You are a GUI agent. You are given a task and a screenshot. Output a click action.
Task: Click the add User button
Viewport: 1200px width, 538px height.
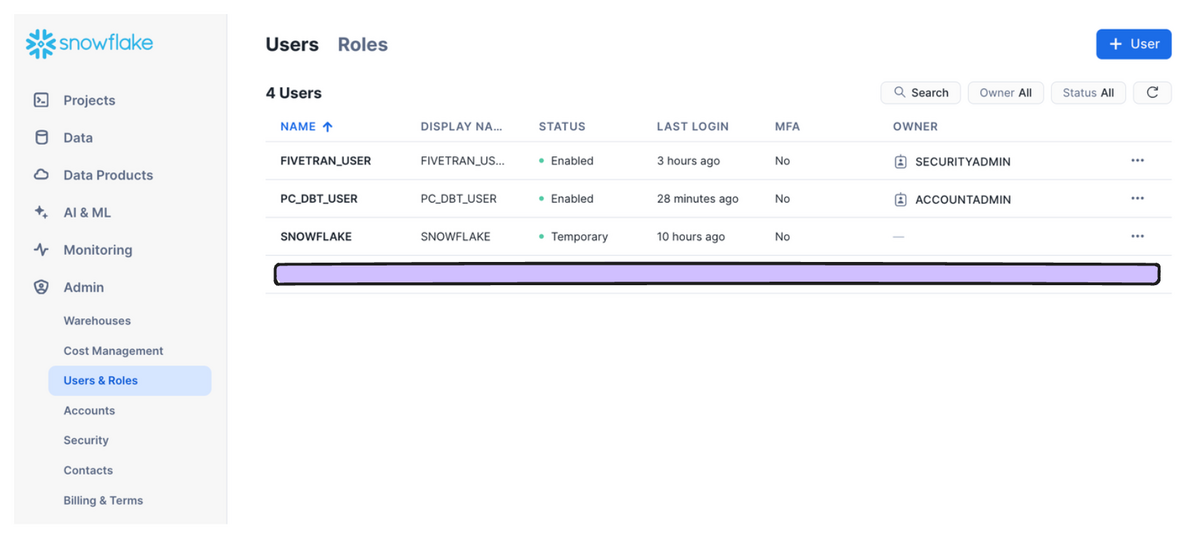[1133, 44]
